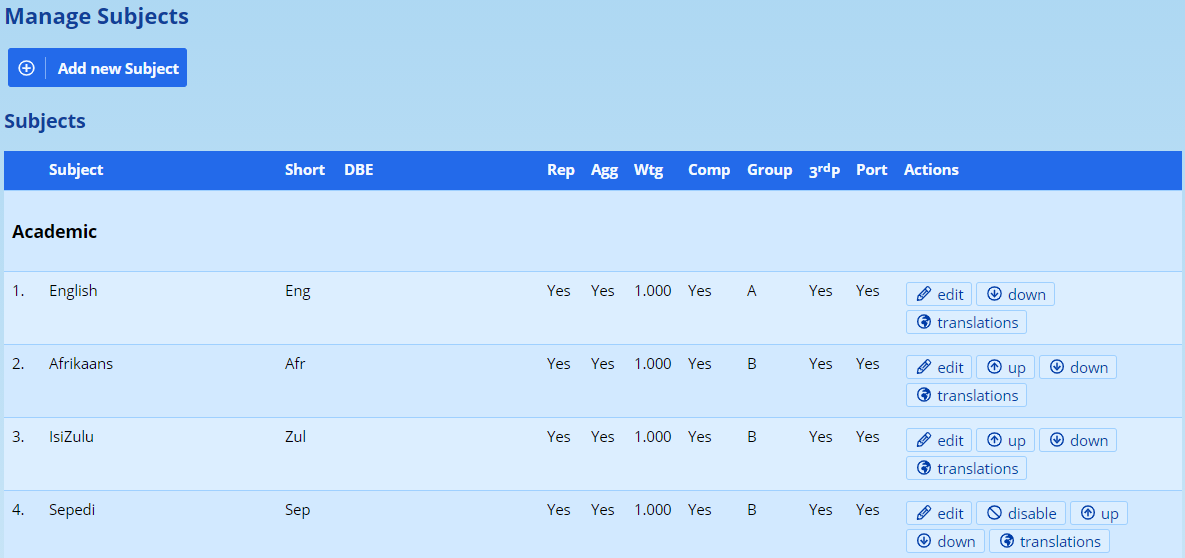The height and width of the screenshot is (558, 1185).
Task: Open translations for Sepedi
Action: tap(1049, 541)
